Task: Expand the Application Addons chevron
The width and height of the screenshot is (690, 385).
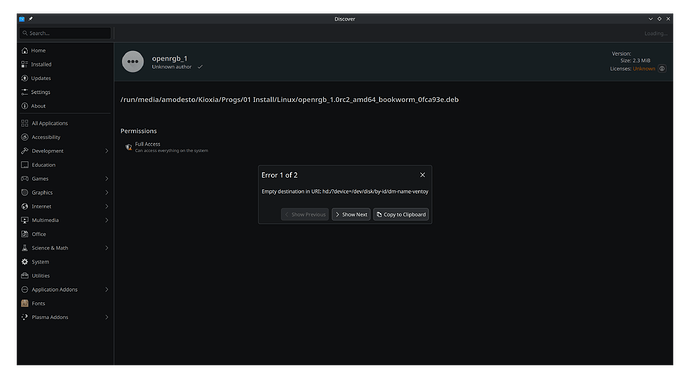Action: (x=106, y=290)
